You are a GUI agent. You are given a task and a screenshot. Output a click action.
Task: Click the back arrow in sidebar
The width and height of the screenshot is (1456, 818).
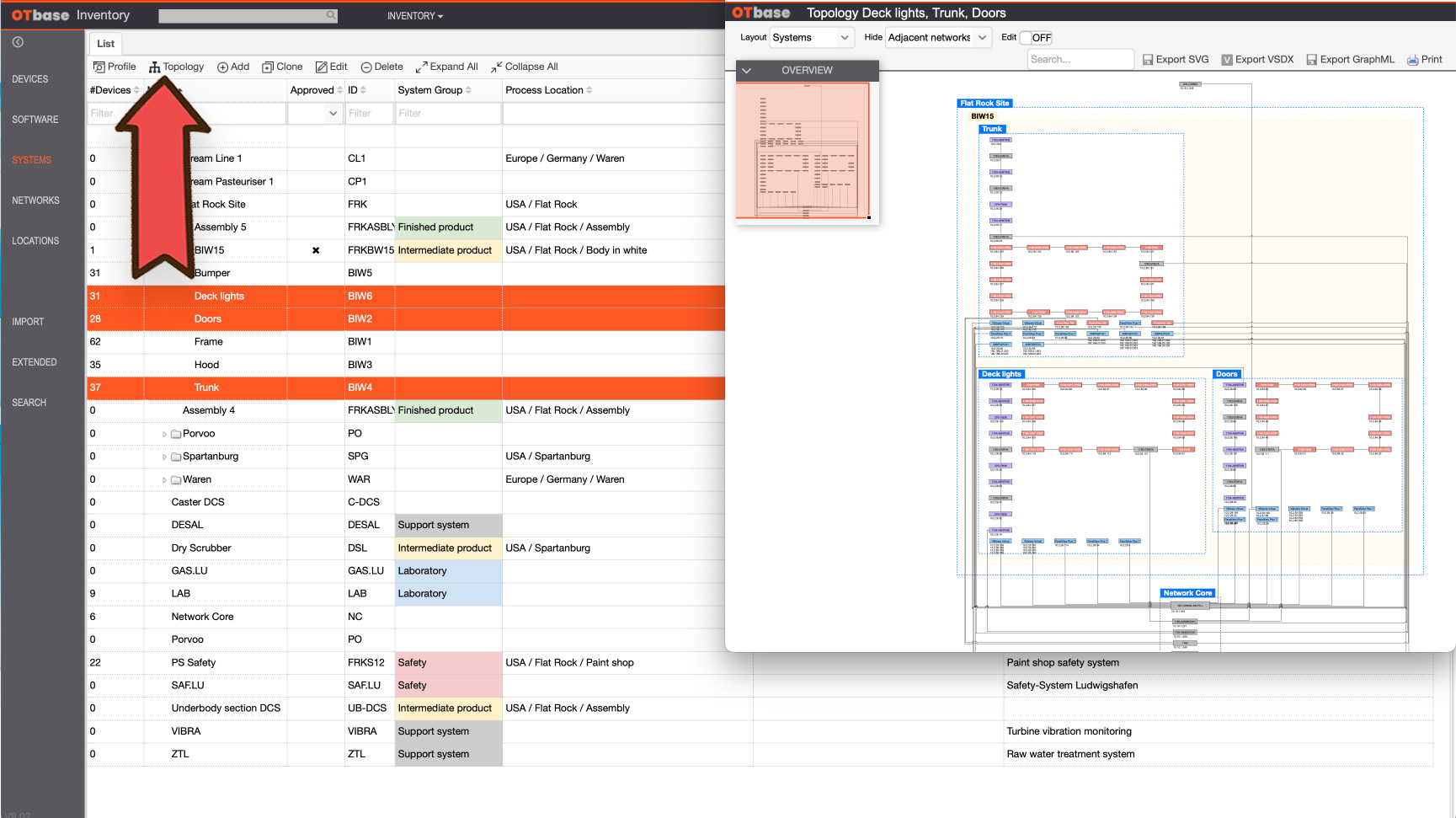point(18,42)
